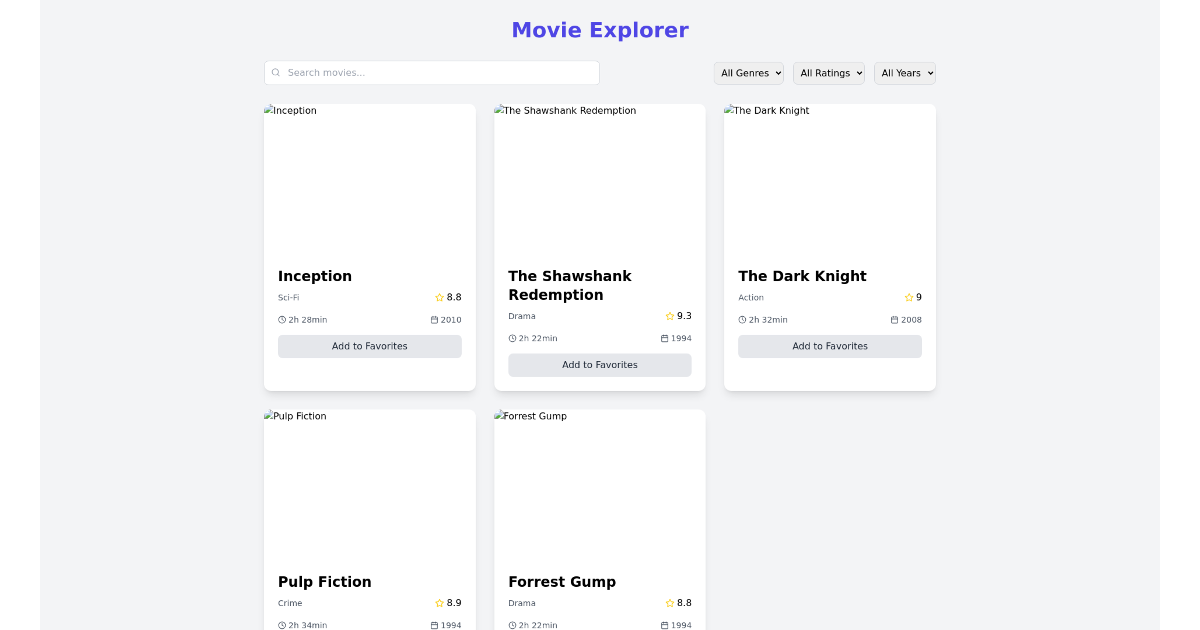Open the All Ratings dropdown
This screenshot has height=630, width=1200.
[828, 72]
